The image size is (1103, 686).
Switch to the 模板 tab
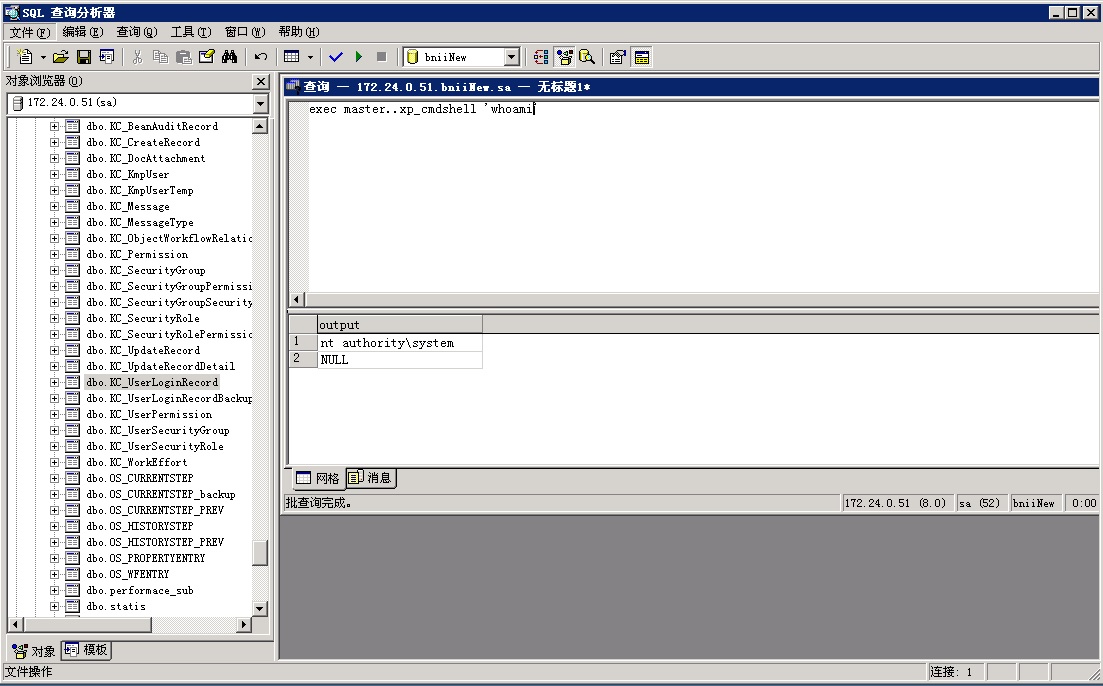point(86,650)
